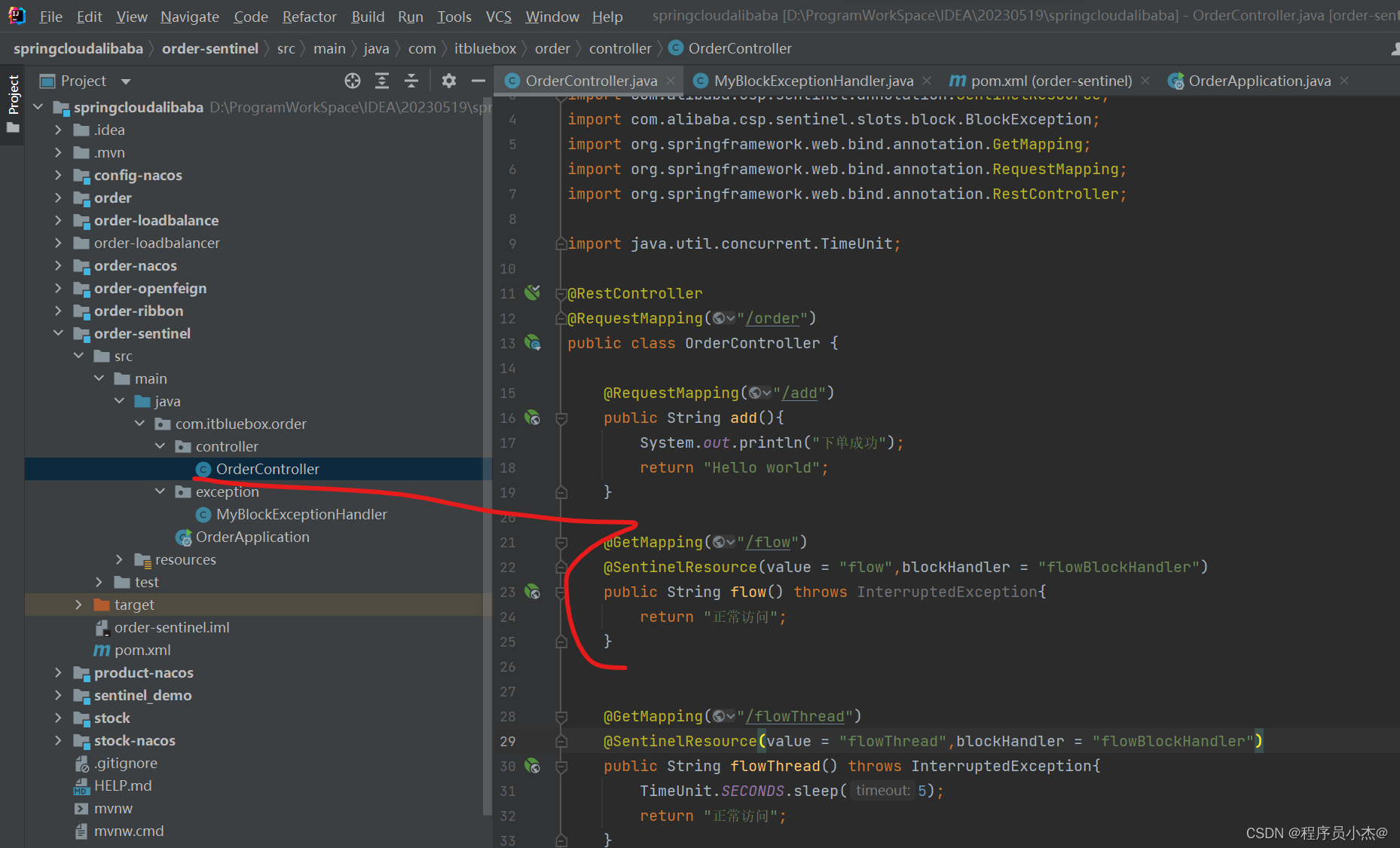The image size is (1400, 848).
Task: Open the Refactor menu
Action: coord(309,16)
